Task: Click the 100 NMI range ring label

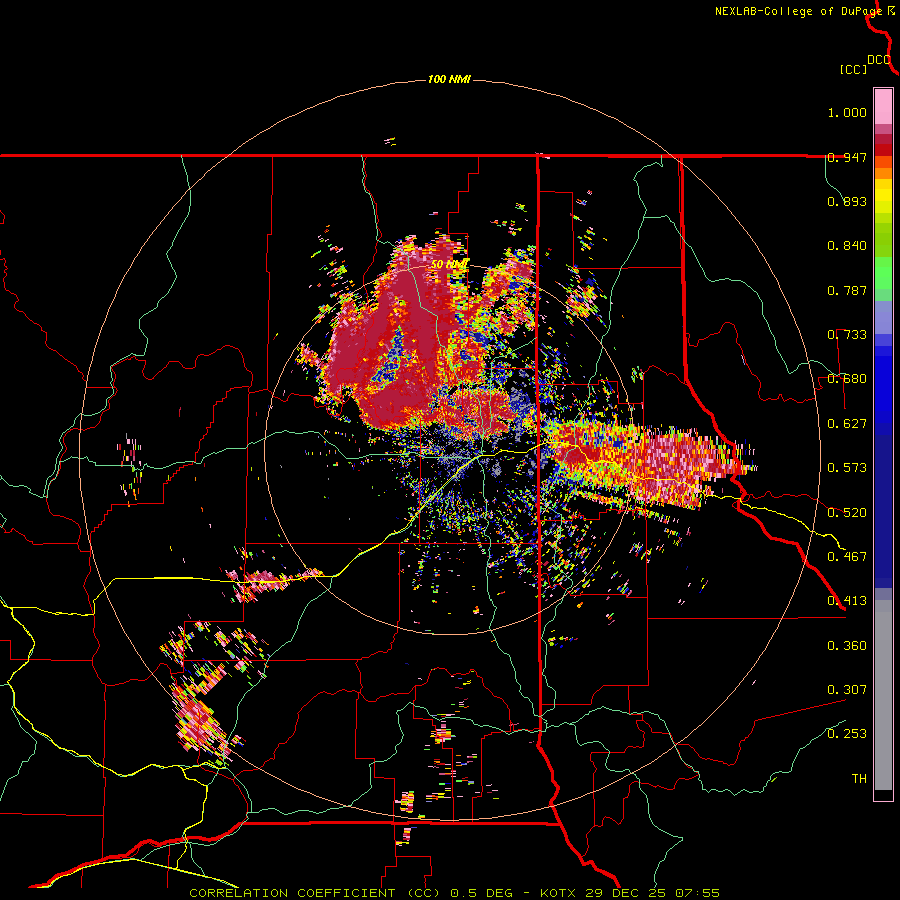Action: point(449,79)
